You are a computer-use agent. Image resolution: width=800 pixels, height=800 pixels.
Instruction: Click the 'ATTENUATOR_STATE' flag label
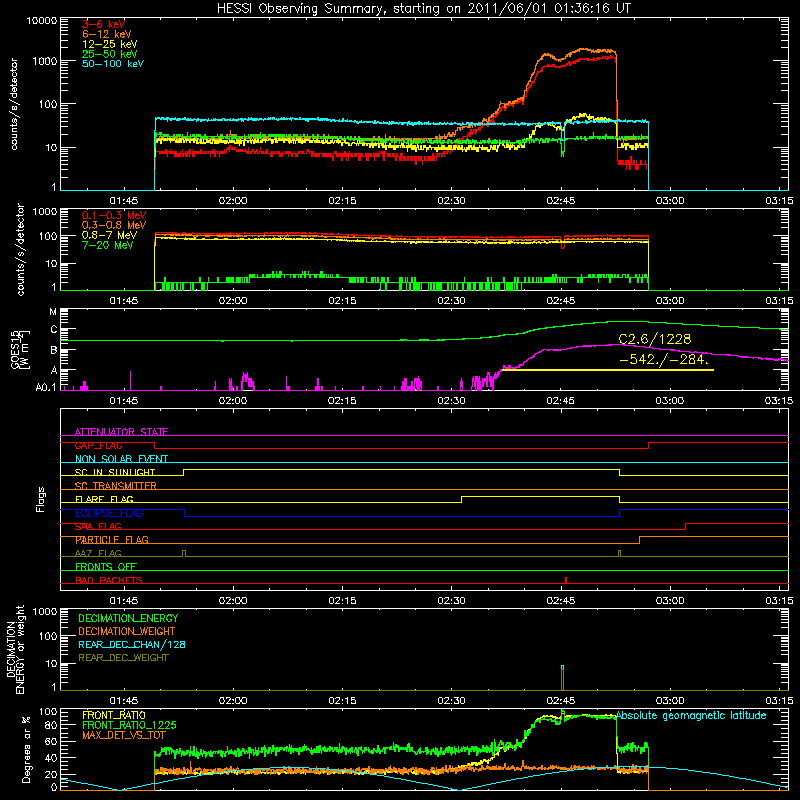click(x=121, y=432)
